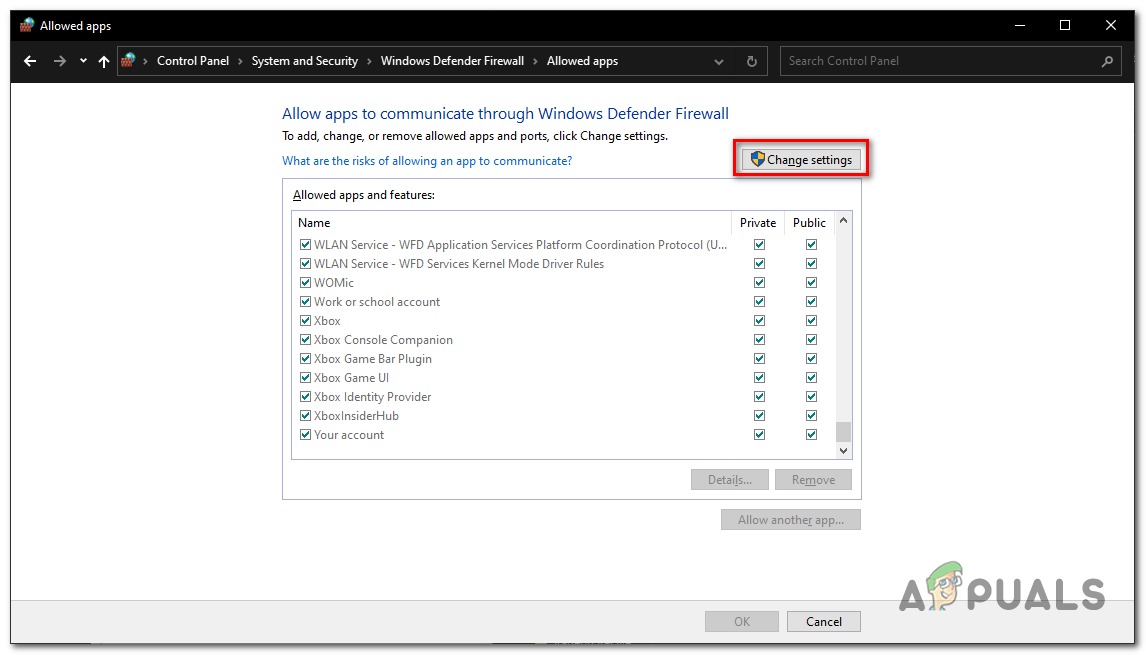Click the search magnifier icon
Image resolution: width=1146 pixels, height=655 pixels.
click(1107, 61)
